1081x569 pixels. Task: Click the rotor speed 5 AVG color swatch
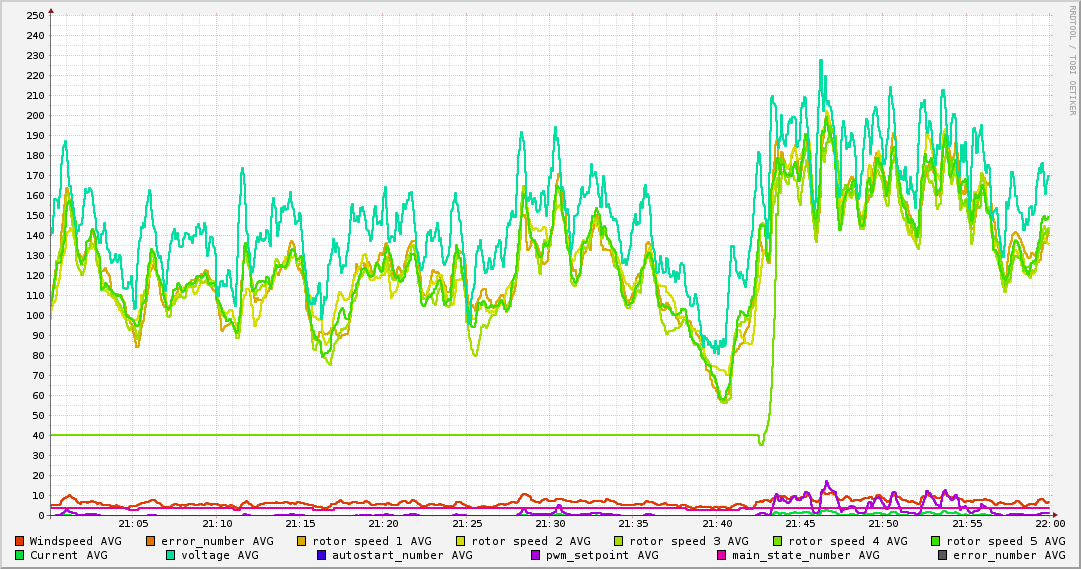tap(936, 541)
